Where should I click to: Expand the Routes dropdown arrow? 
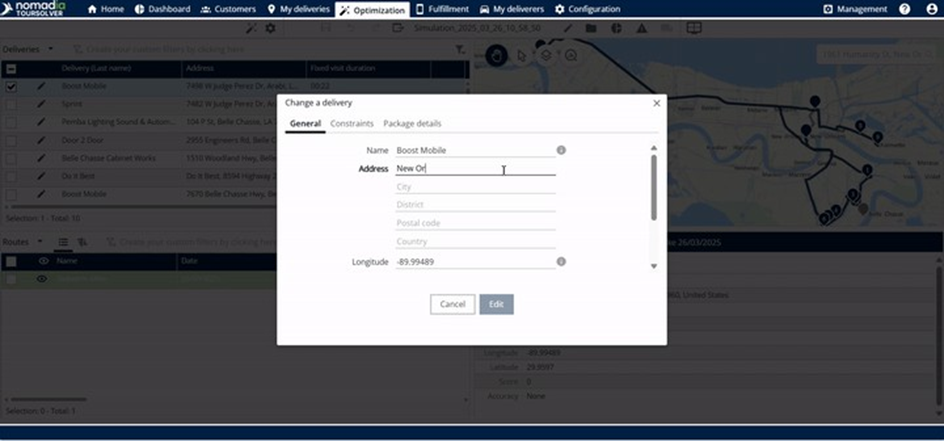point(40,241)
